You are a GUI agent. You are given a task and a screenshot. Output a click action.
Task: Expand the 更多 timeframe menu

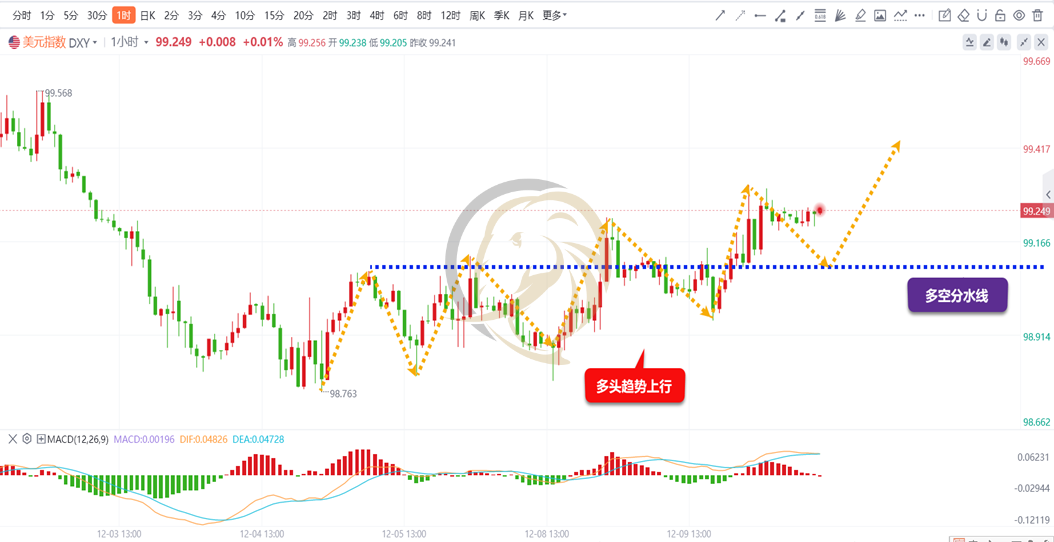tap(555, 15)
